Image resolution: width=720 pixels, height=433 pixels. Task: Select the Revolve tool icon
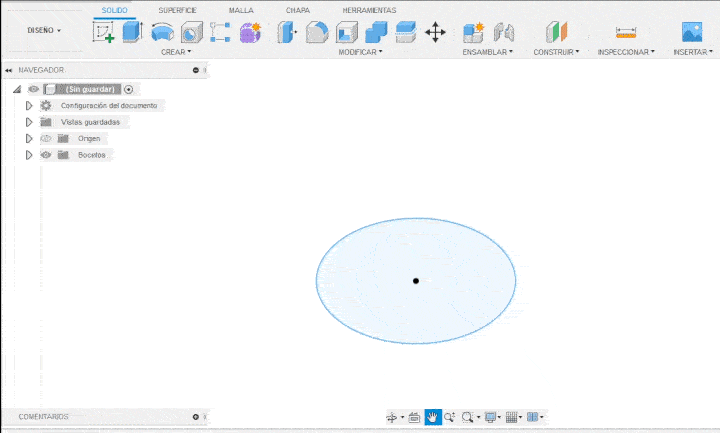tap(162, 32)
